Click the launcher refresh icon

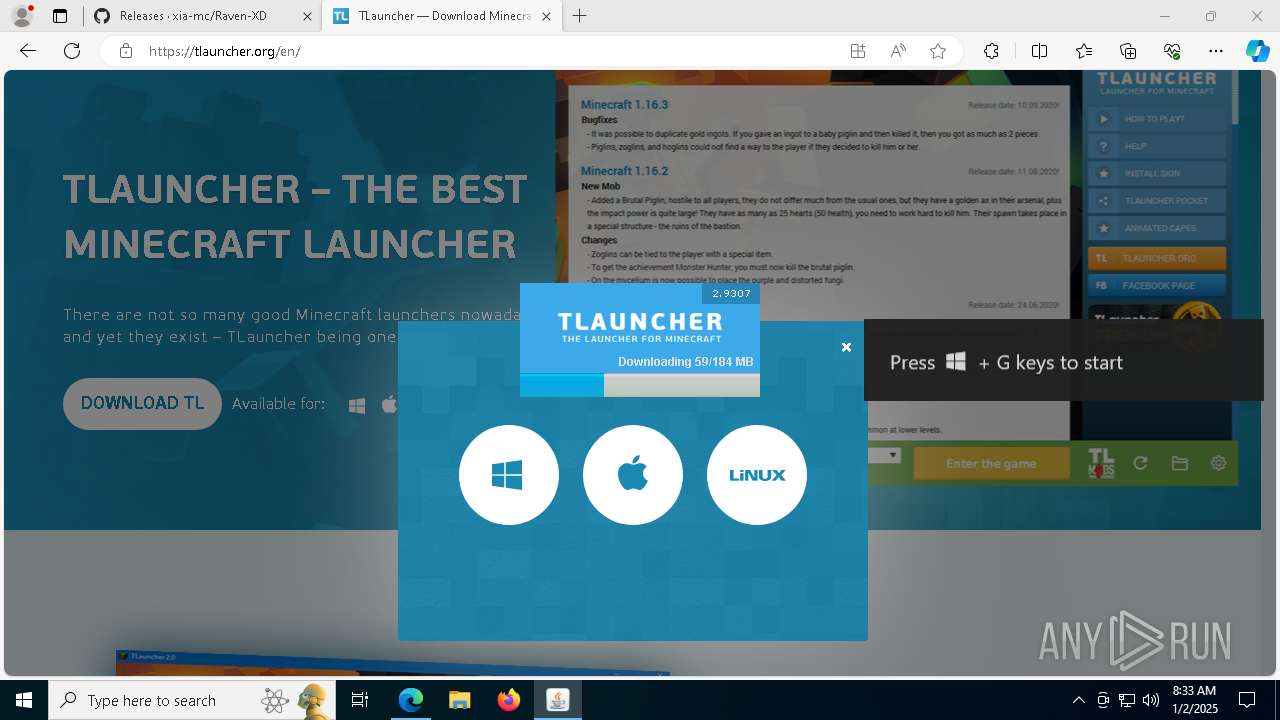(1140, 463)
